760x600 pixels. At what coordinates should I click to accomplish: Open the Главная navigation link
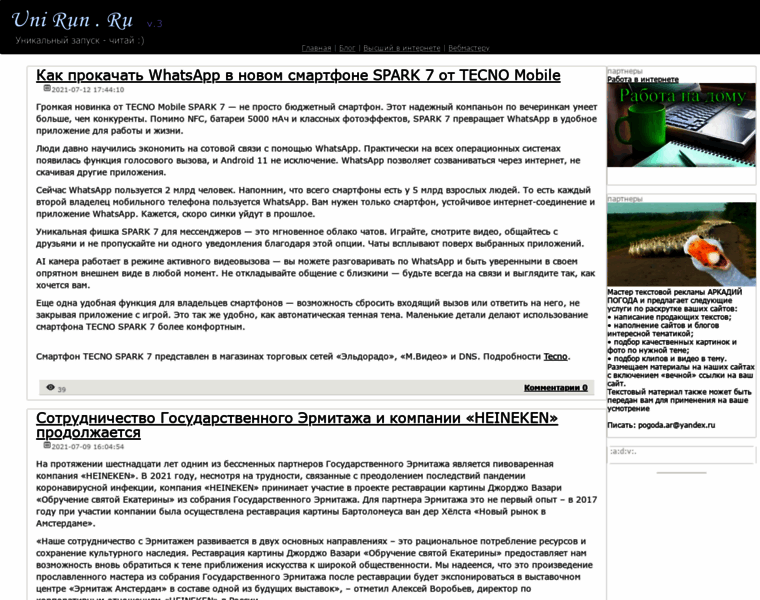click(316, 48)
